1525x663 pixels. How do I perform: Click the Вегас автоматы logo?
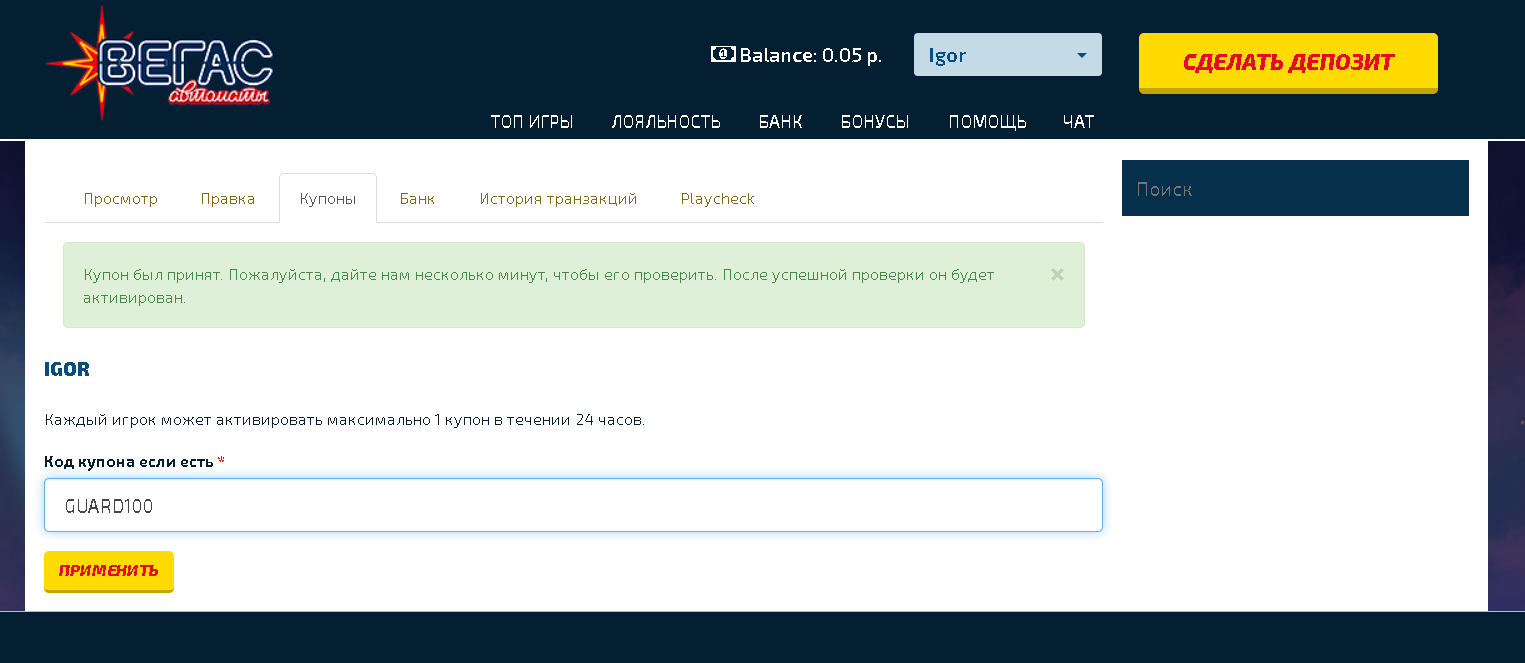click(x=160, y=62)
